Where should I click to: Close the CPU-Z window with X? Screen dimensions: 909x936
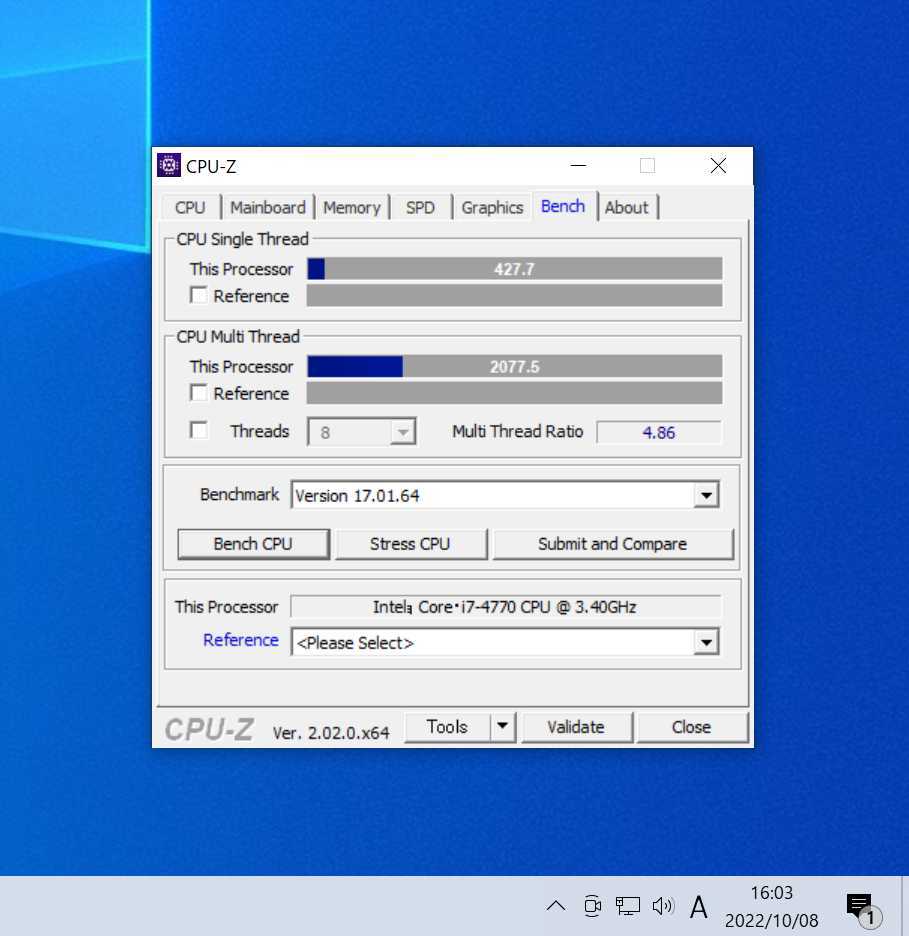click(718, 165)
